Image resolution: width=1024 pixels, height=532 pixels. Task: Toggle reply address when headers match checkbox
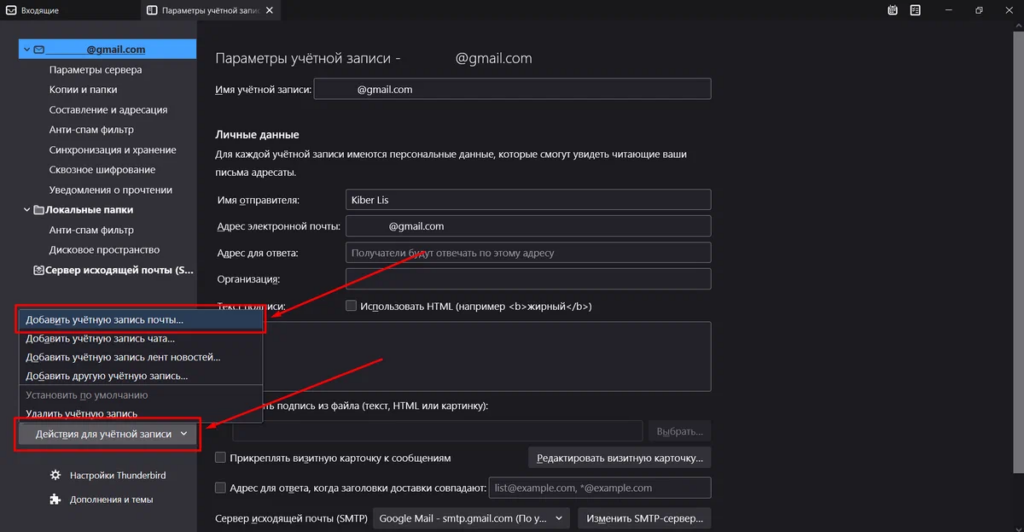click(220, 488)
